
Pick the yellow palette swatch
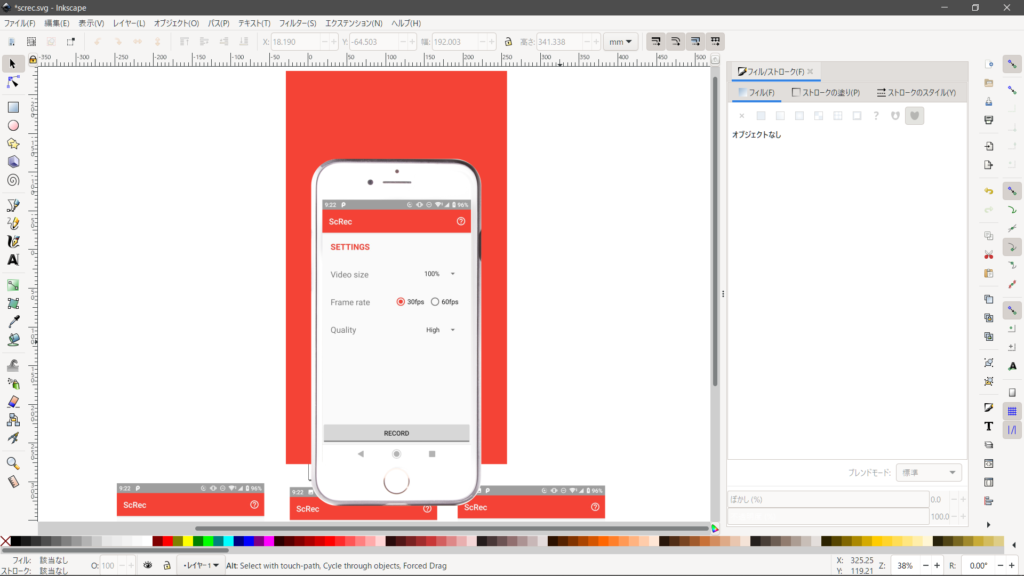[188, 541]
